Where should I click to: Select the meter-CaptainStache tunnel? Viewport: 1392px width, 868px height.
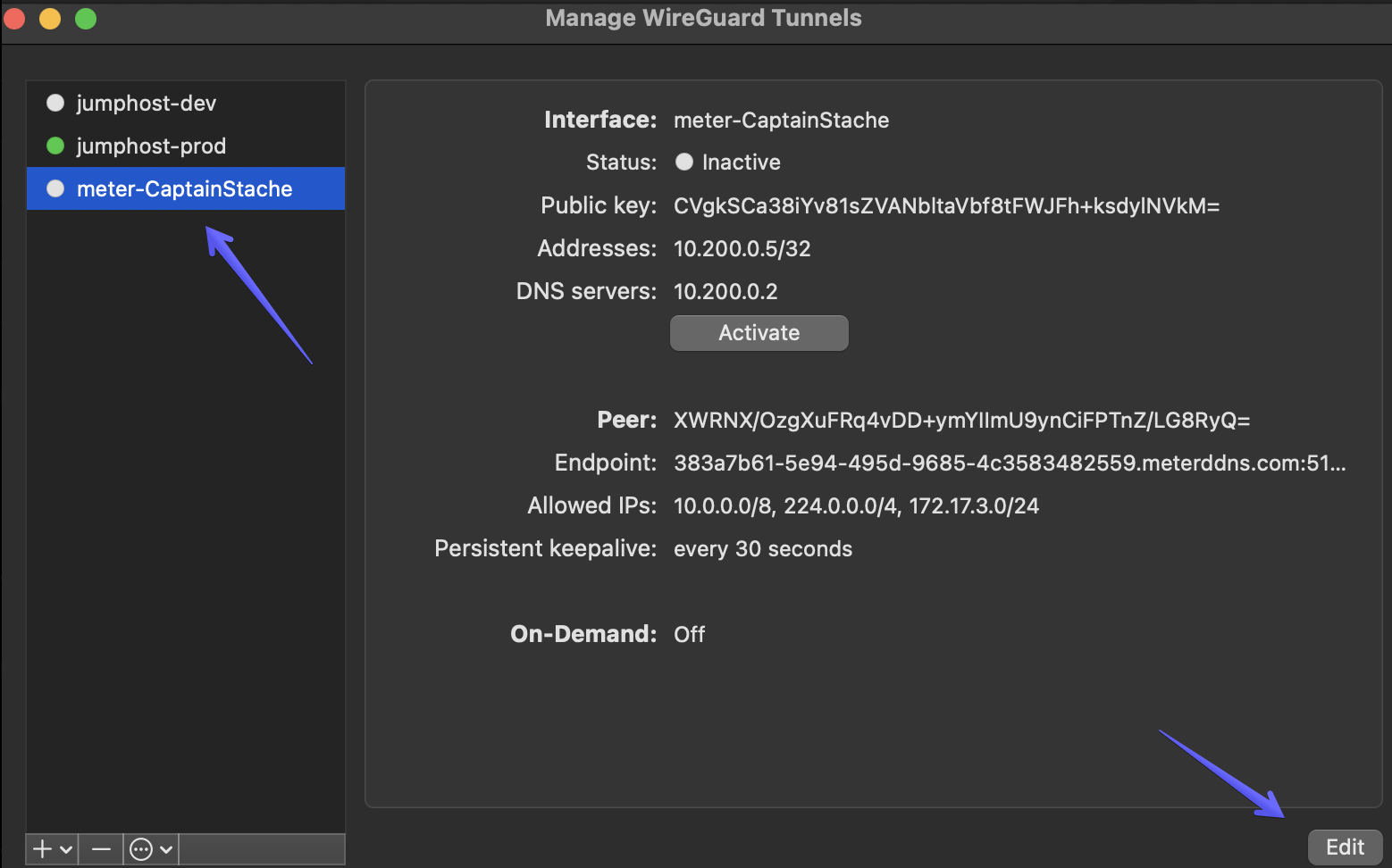coord(184,188)
